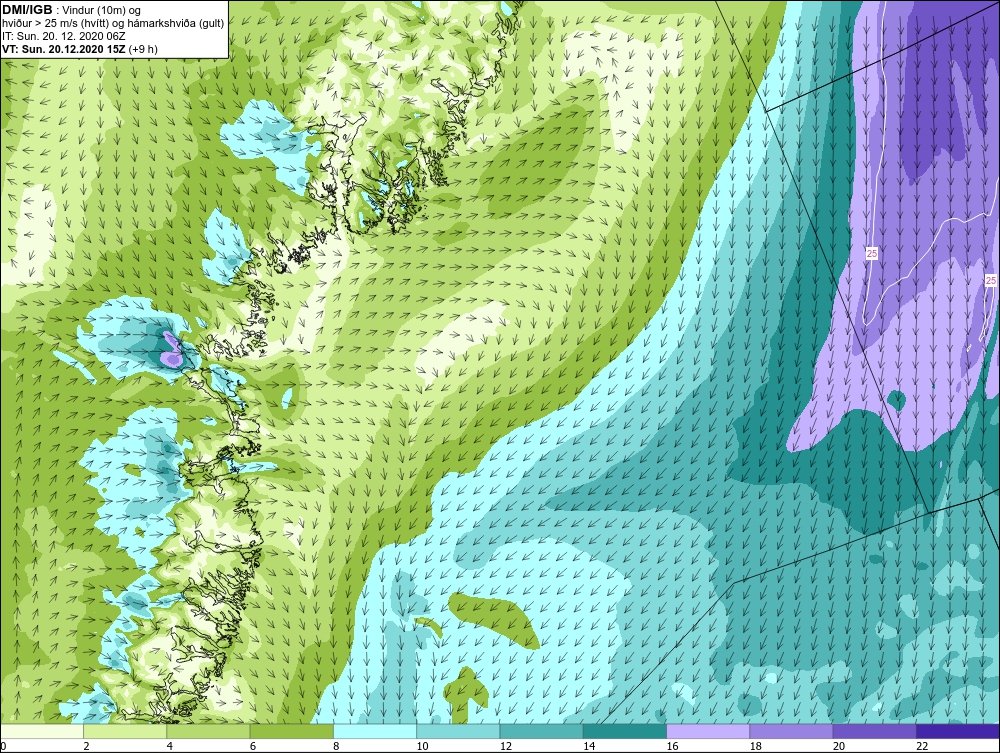Click the '16' value on the legend scale

pyautogui.click(x=672, y=746)
